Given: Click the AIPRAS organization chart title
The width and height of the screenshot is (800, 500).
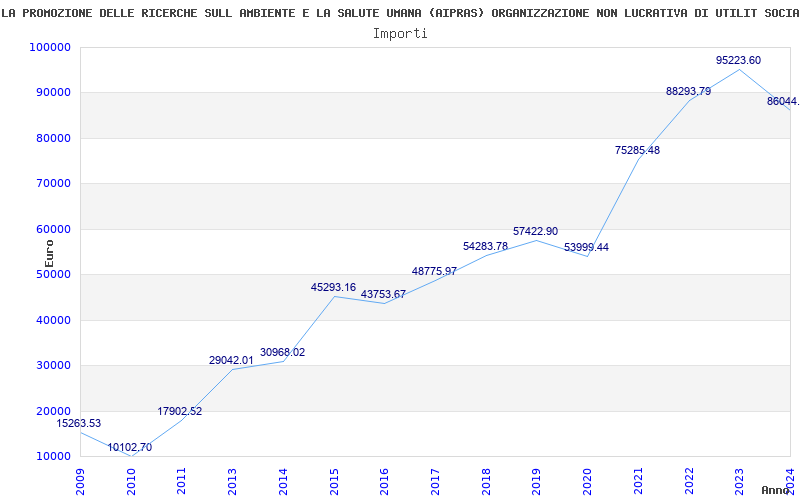Looking at the screenshot, I should 400,13.
